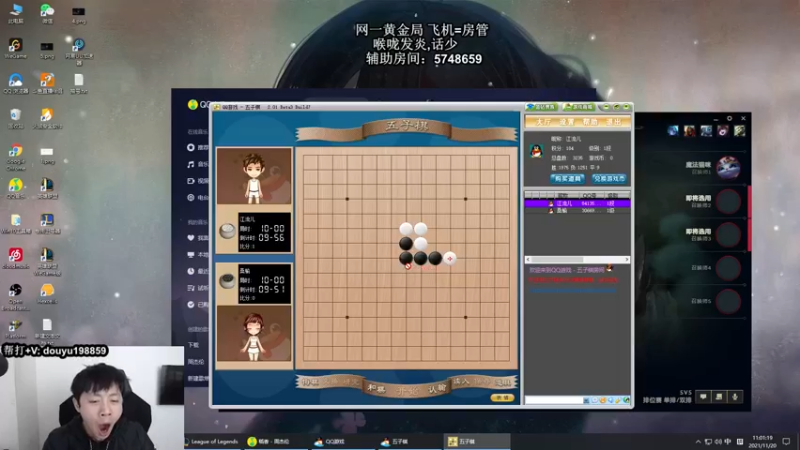Click 和棋 to offer a draw
This screenshot has width=800, height=450.
point(377,388)
